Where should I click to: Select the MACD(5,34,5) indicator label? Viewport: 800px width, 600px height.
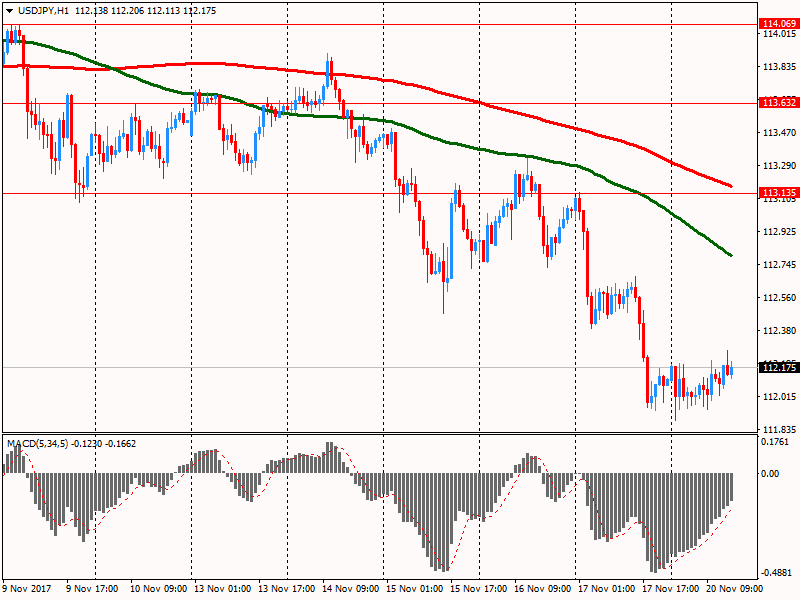(37, 444)
